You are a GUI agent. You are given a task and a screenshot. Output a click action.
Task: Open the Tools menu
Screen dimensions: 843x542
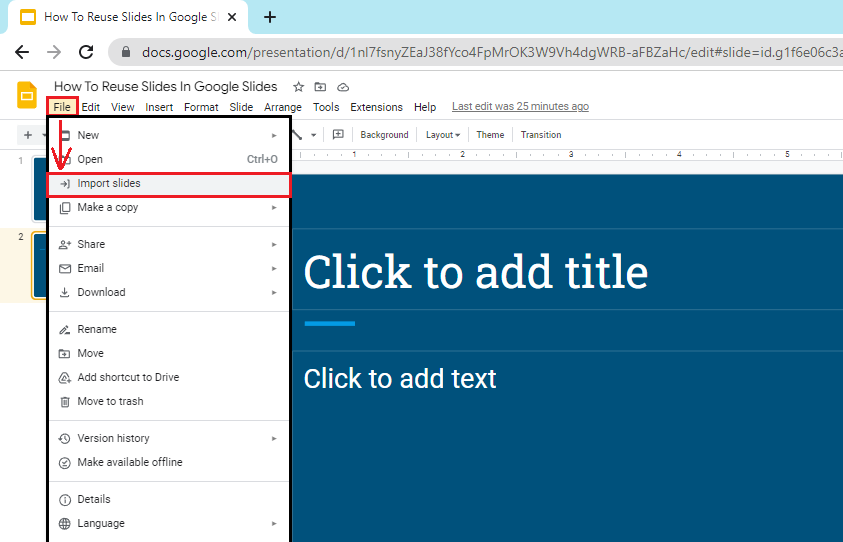click(x=326, y=107)
